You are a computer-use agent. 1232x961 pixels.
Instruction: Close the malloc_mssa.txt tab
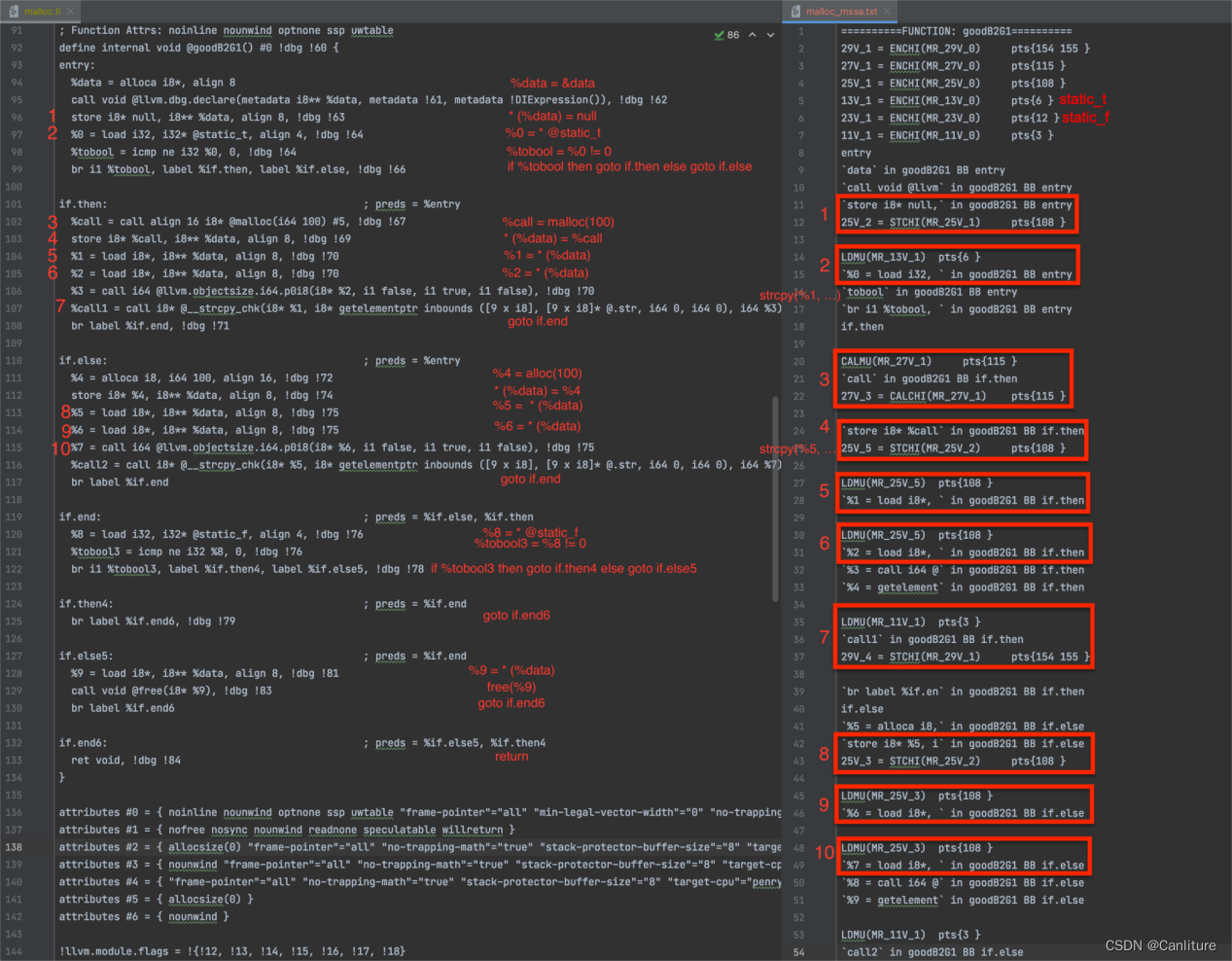[887, 11]
